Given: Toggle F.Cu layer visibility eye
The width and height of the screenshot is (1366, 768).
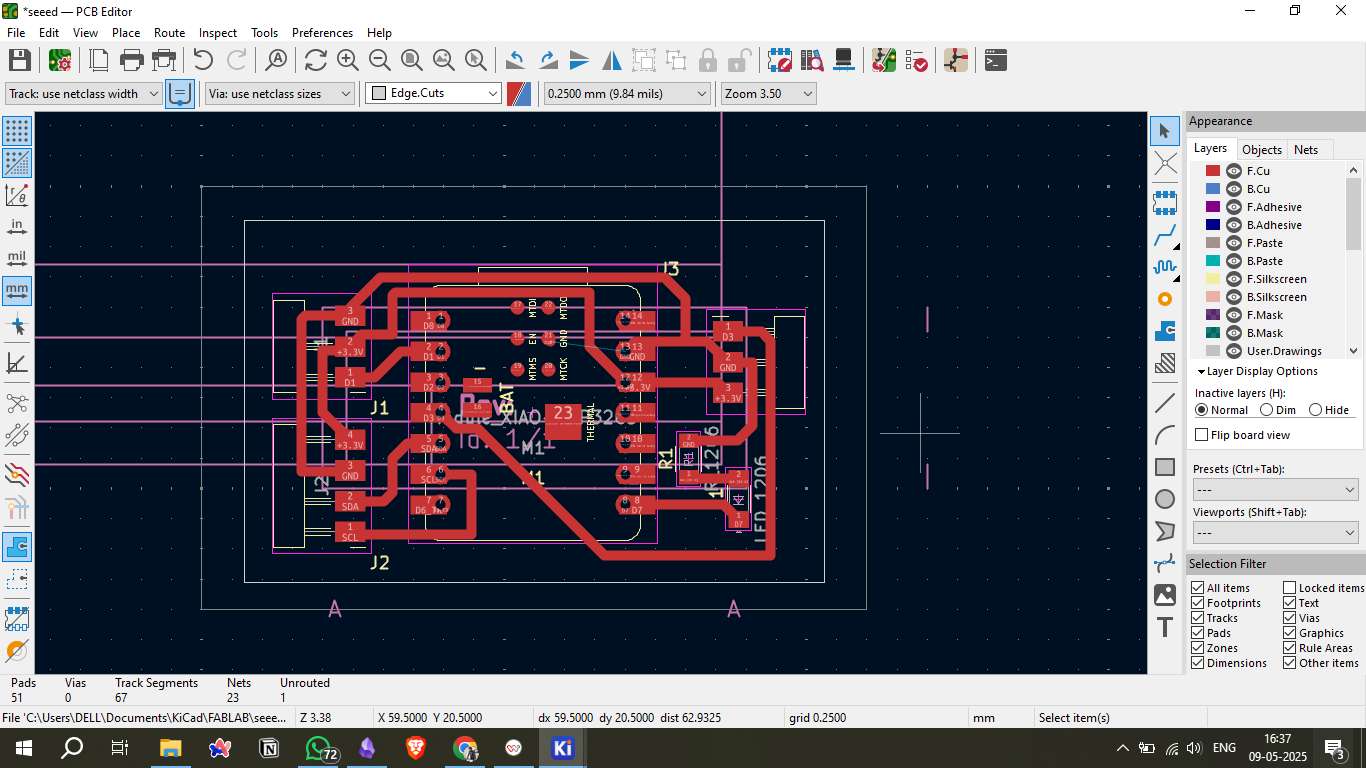Looking at the screenshot, I should coord(1234,171).
